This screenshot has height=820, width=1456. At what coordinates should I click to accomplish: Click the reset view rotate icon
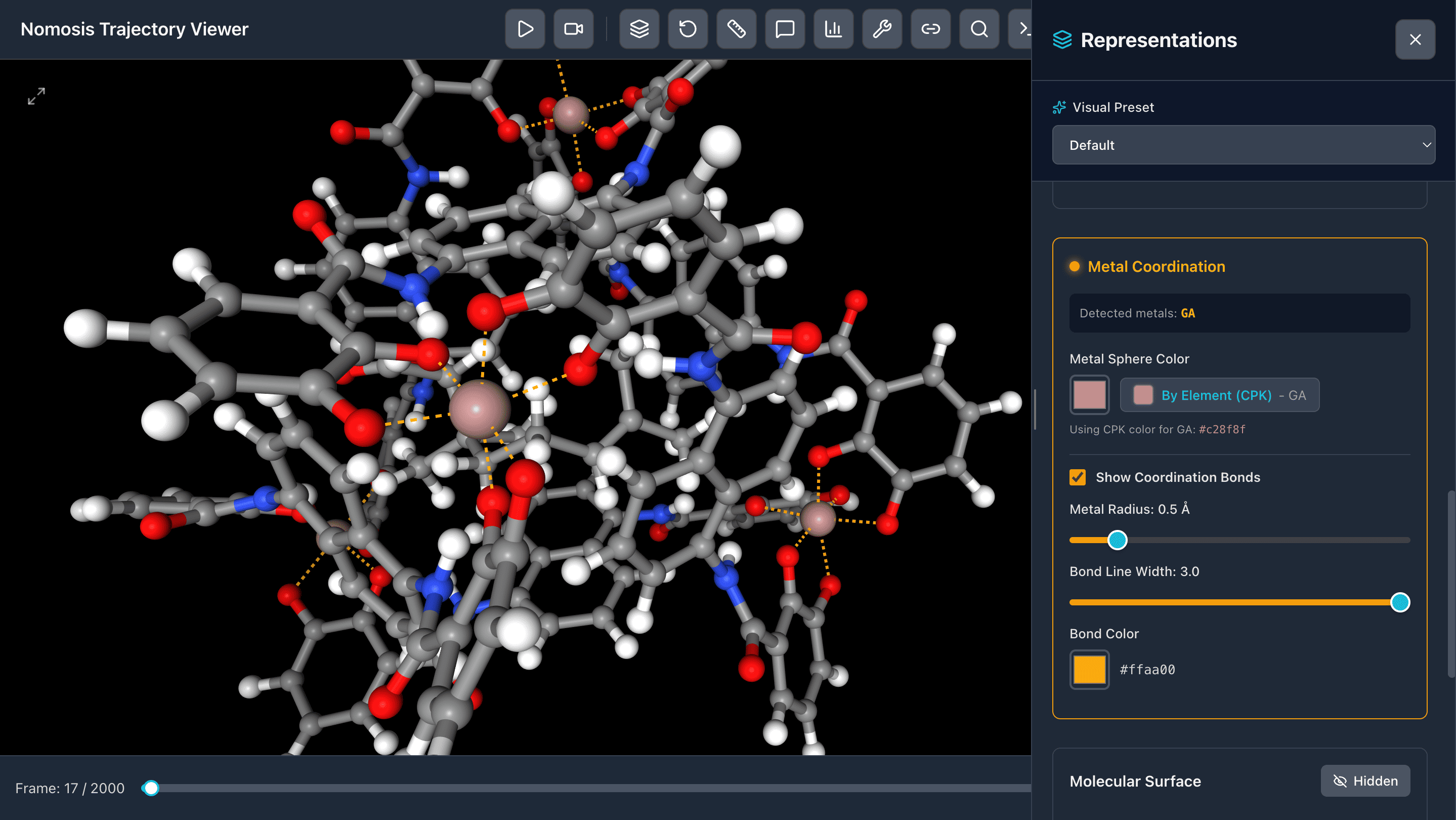688,29
